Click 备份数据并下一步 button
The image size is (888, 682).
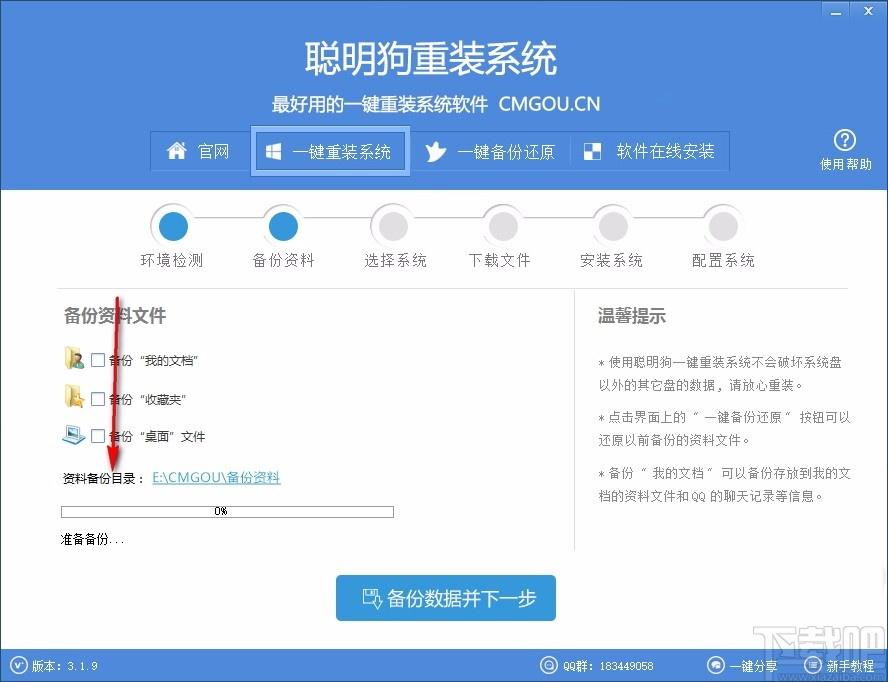coord(446,598)
